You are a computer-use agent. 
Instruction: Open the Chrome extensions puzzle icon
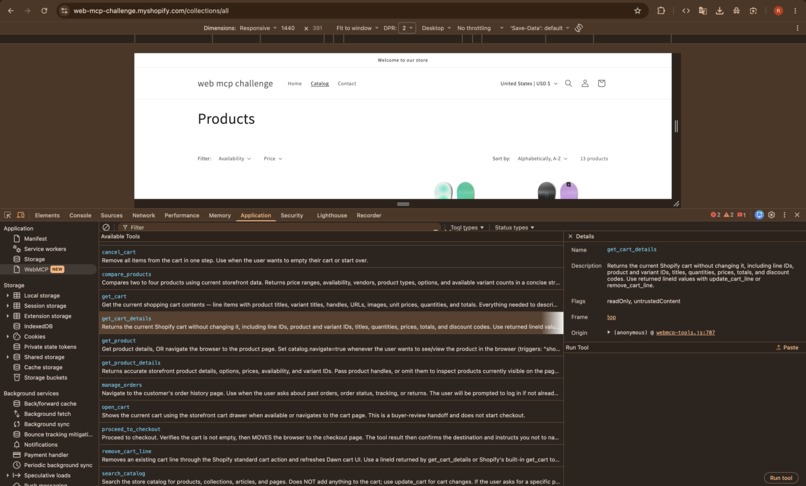661,10
